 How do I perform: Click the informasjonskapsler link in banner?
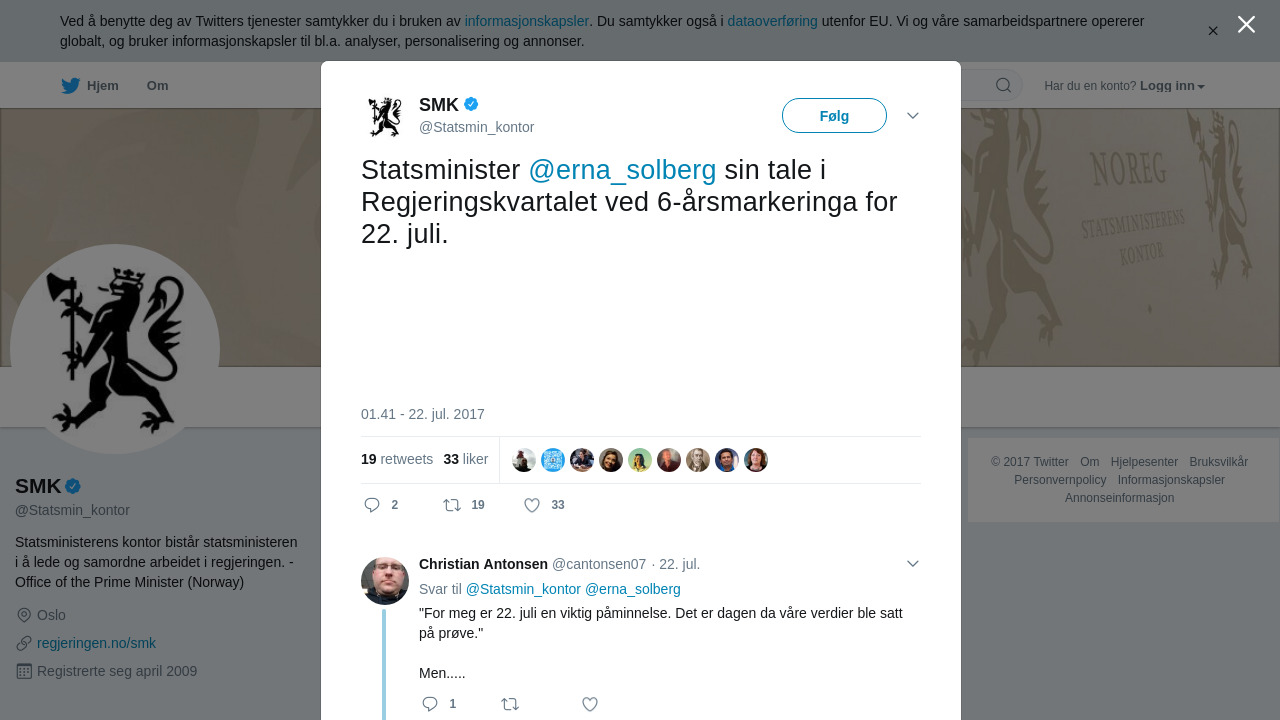click(527, 21)
